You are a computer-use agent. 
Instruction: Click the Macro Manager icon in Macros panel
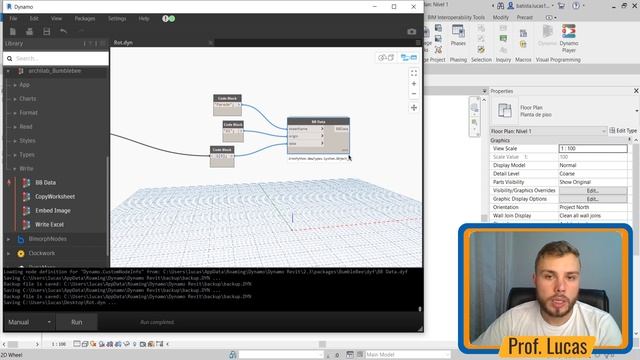pyautogui.click(x=523, y=33)
